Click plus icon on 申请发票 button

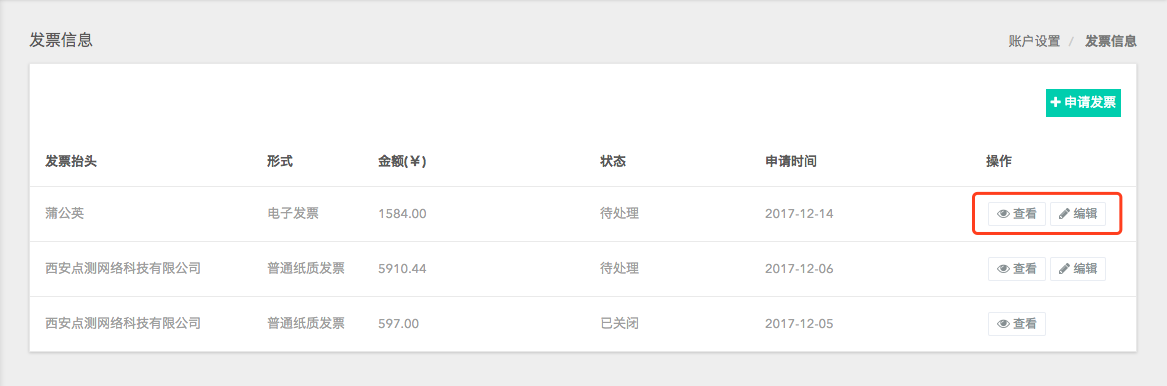coord(1055,103)
